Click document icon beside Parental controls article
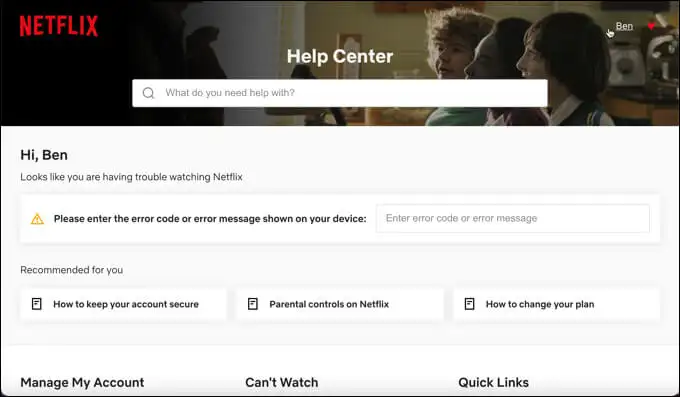The height and width of the screenshot is (397, 680). point(253,304)
